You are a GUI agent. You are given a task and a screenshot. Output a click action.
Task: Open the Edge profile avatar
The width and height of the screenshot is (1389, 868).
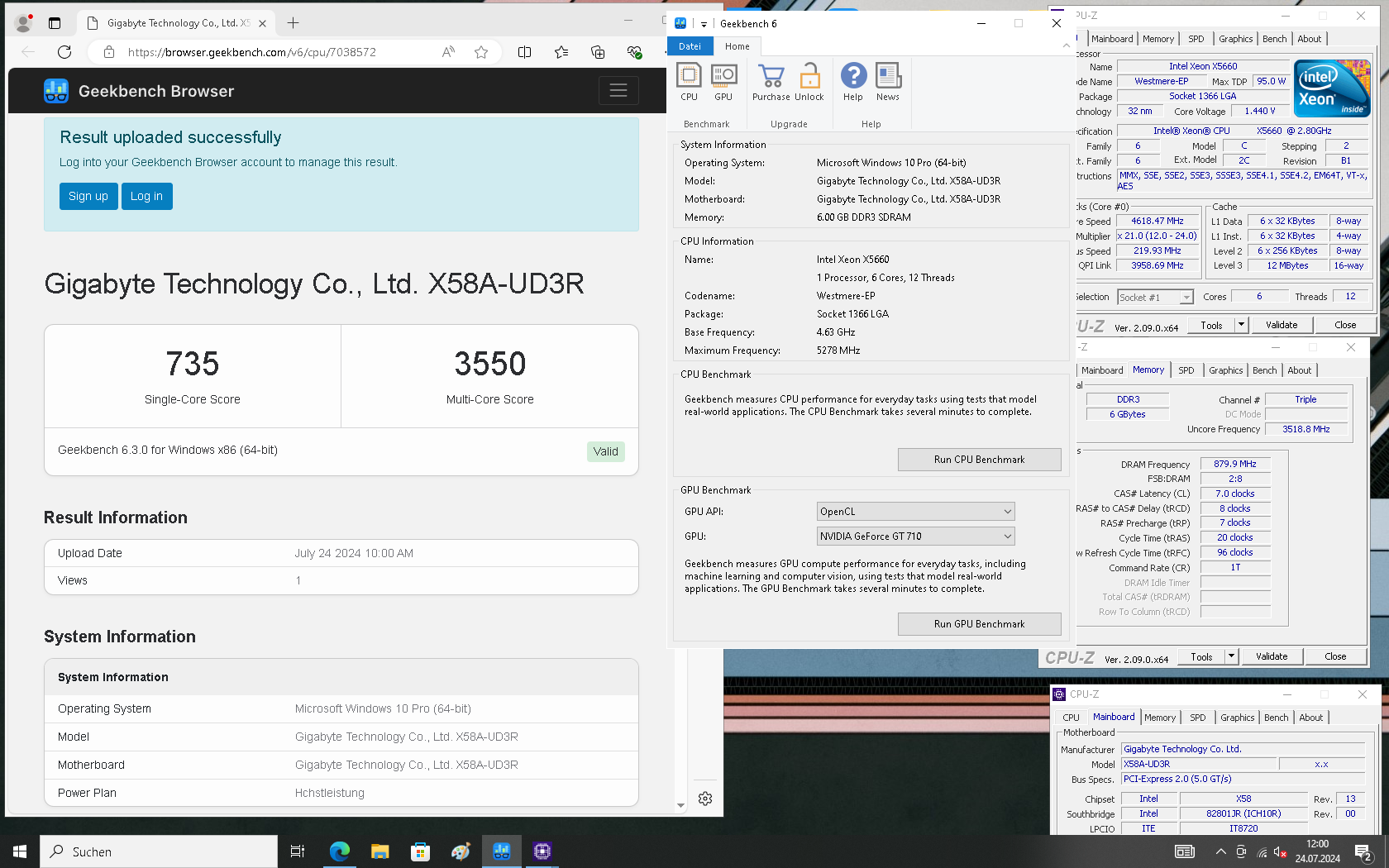23,23
